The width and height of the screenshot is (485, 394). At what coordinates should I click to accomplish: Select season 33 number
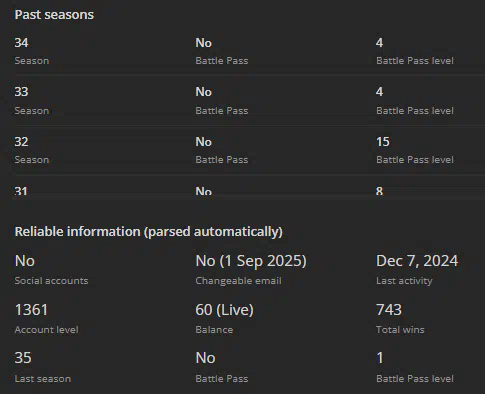pos(21,92)
